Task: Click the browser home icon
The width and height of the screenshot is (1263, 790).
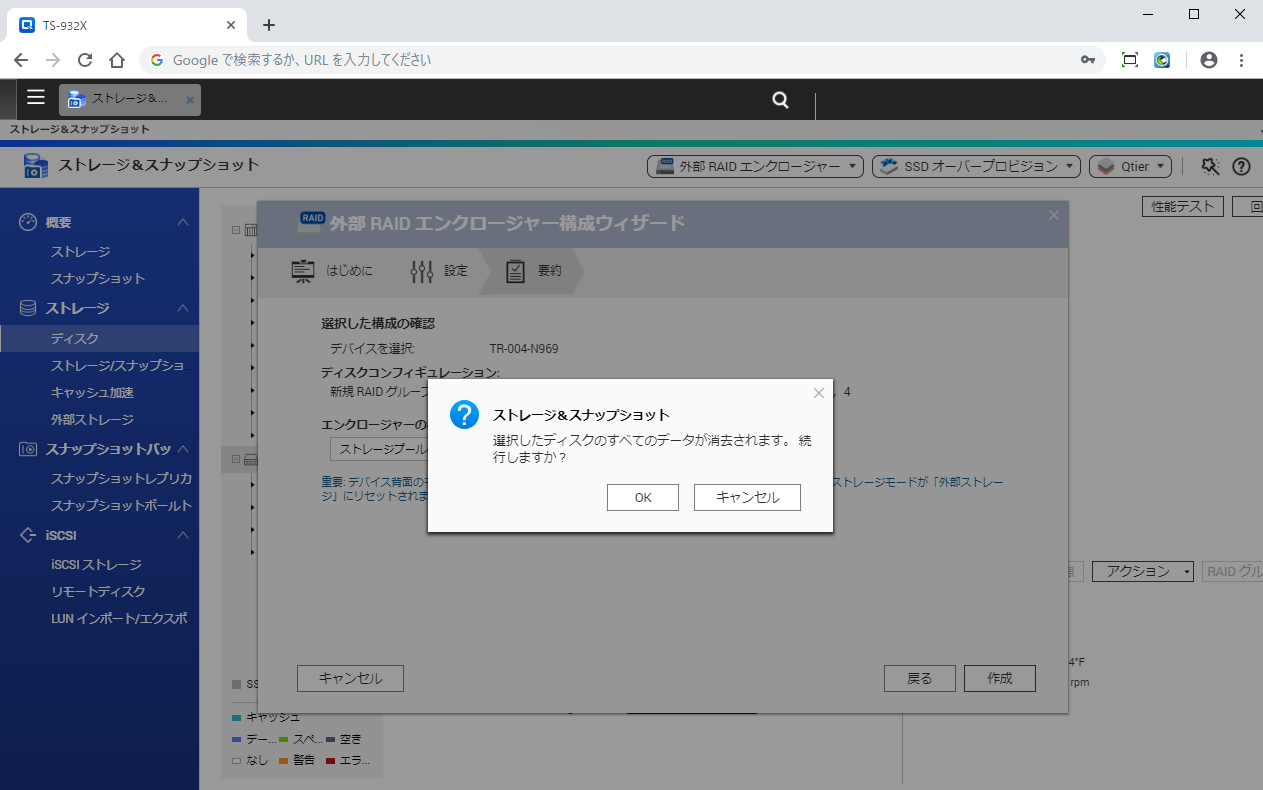Action: click(x=117, y=60)
